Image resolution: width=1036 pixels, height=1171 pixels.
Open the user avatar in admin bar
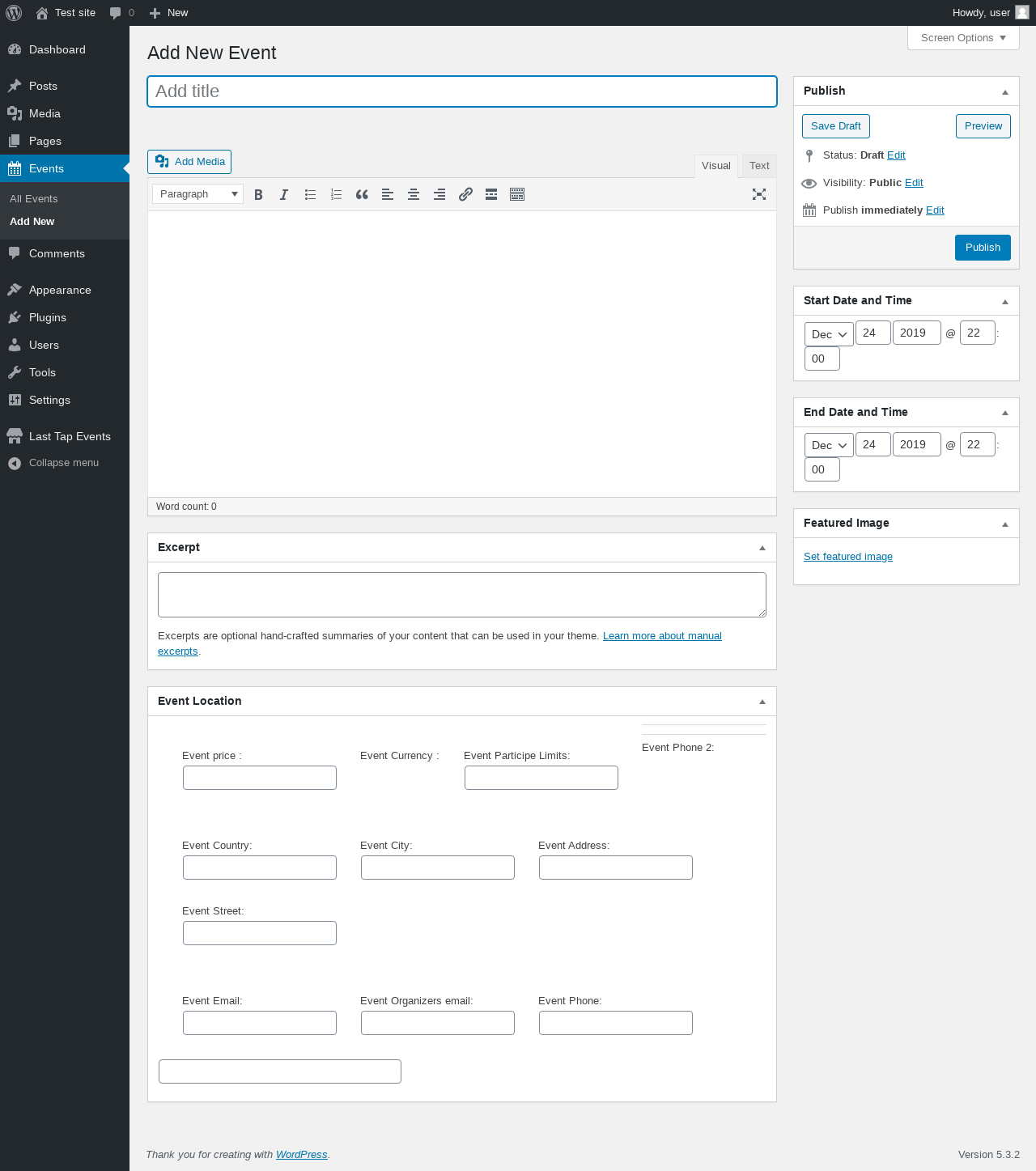click(x=1022, y=12)
